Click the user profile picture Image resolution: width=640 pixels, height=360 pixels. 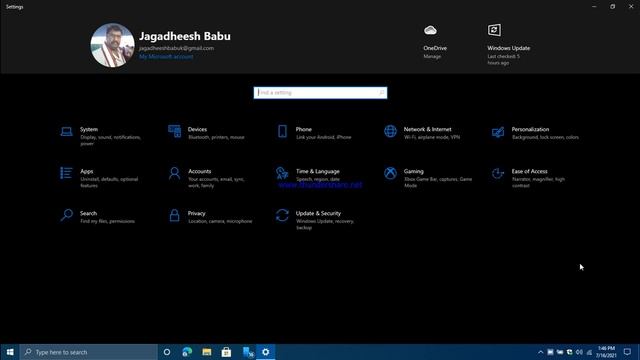point(112,45)
